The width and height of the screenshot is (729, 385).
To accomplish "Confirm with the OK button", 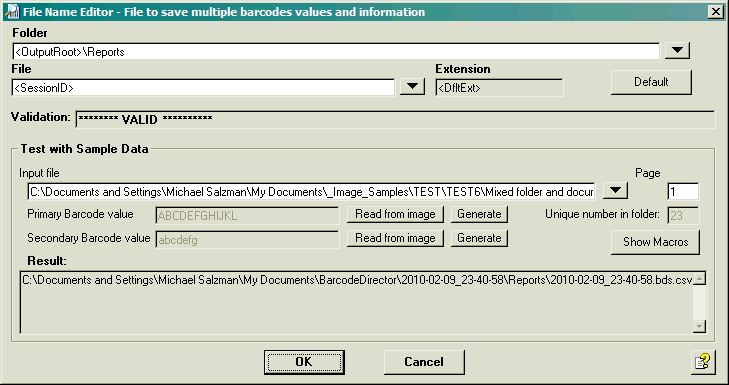I will tap(304, 362).
